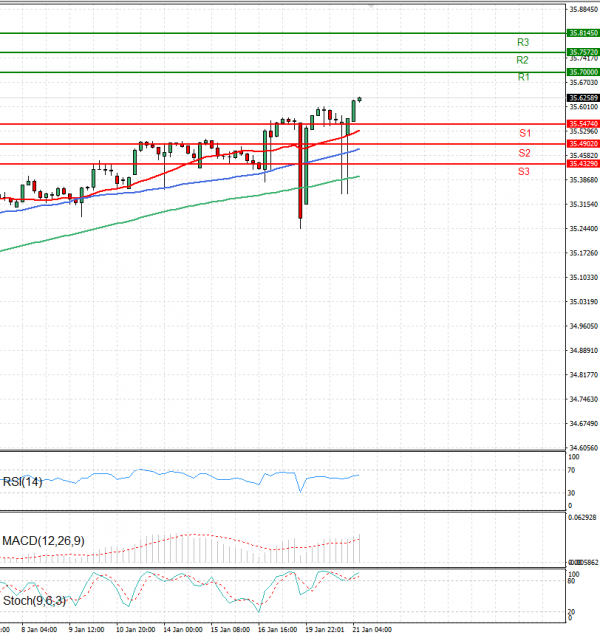Click the 35.49020 support price tag
Image resolution: width=600 pixels, height=638 pixels.
coord(583,144)
